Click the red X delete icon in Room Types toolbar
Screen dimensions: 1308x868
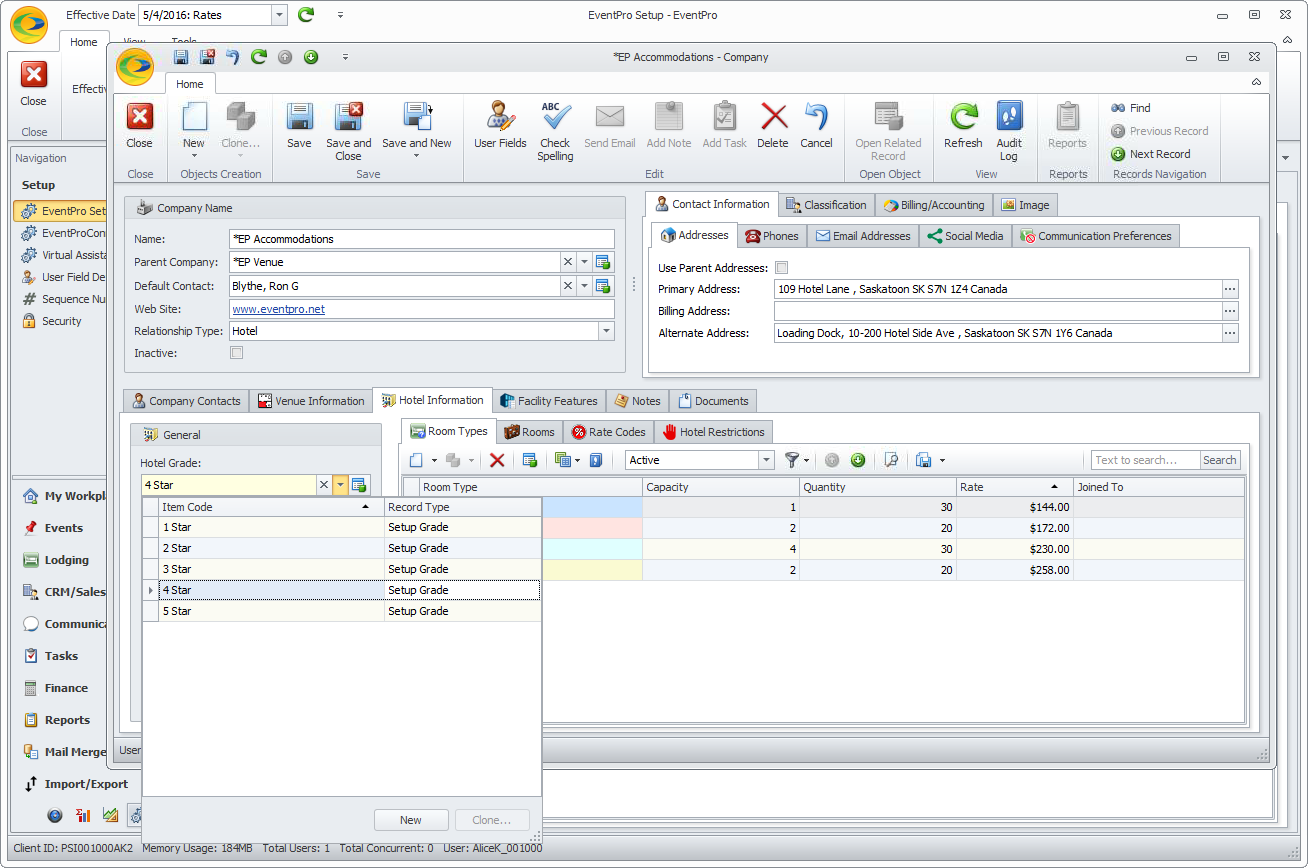point(497,460)
